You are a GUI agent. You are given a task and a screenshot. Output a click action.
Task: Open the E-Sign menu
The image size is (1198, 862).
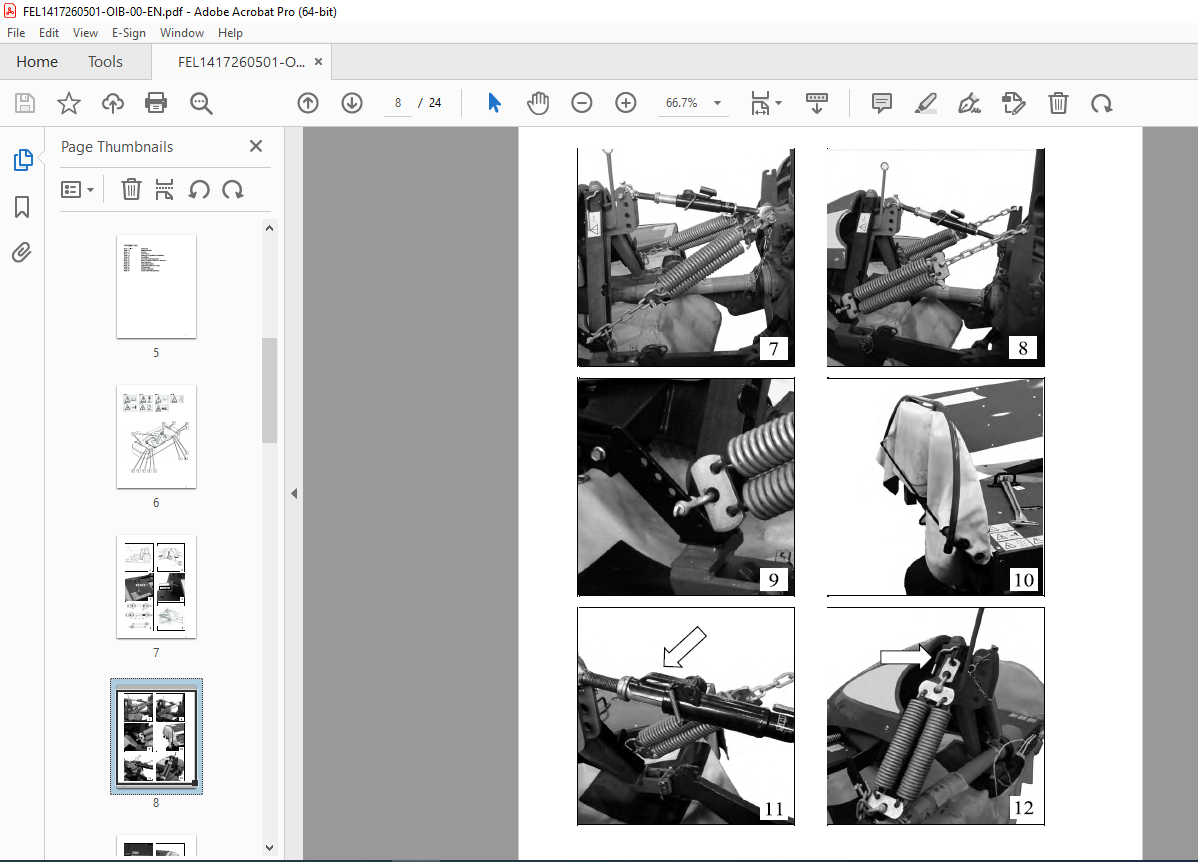128,33
